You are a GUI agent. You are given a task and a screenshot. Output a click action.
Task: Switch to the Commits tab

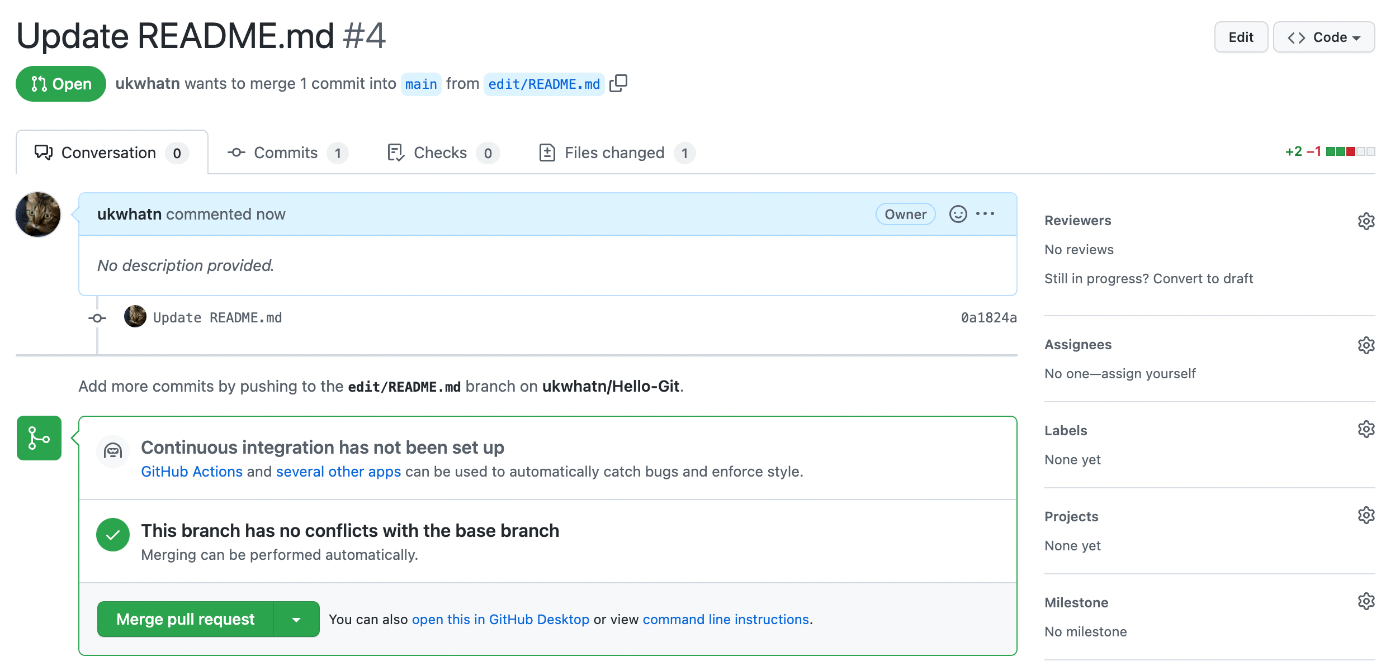click(287, 152)
